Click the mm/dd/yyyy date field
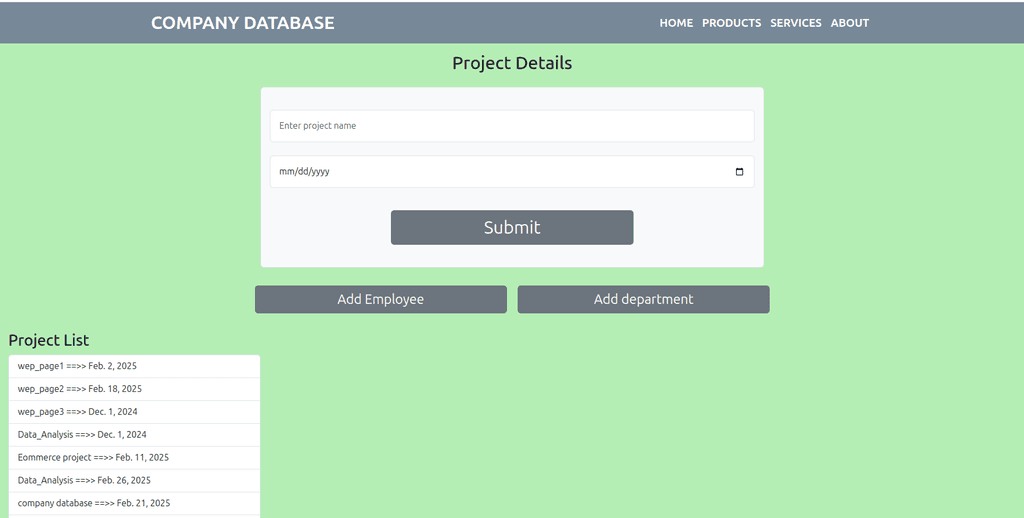 pyautogui.click(x=512, y=172)
